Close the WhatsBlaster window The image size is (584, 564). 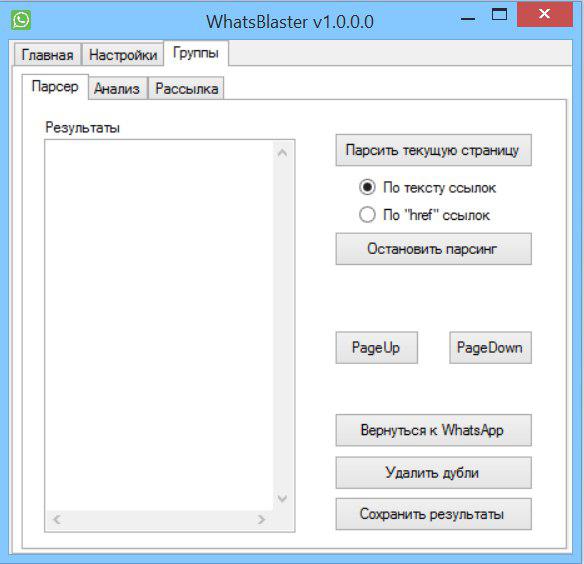pyautogui.click(x=545, y=14)
